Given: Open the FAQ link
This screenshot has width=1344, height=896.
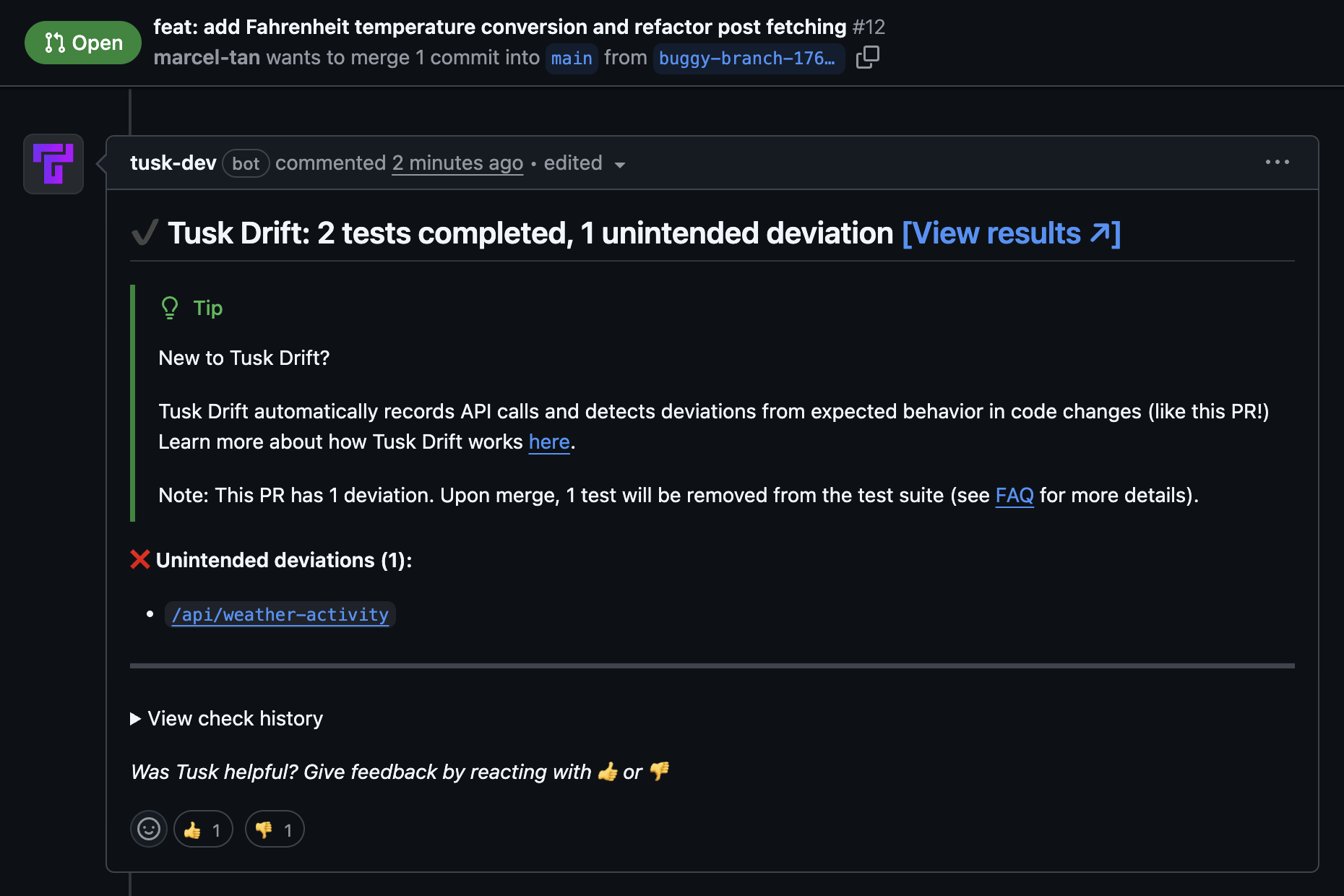Looking at the screenshot, I should click(1015, 496).
